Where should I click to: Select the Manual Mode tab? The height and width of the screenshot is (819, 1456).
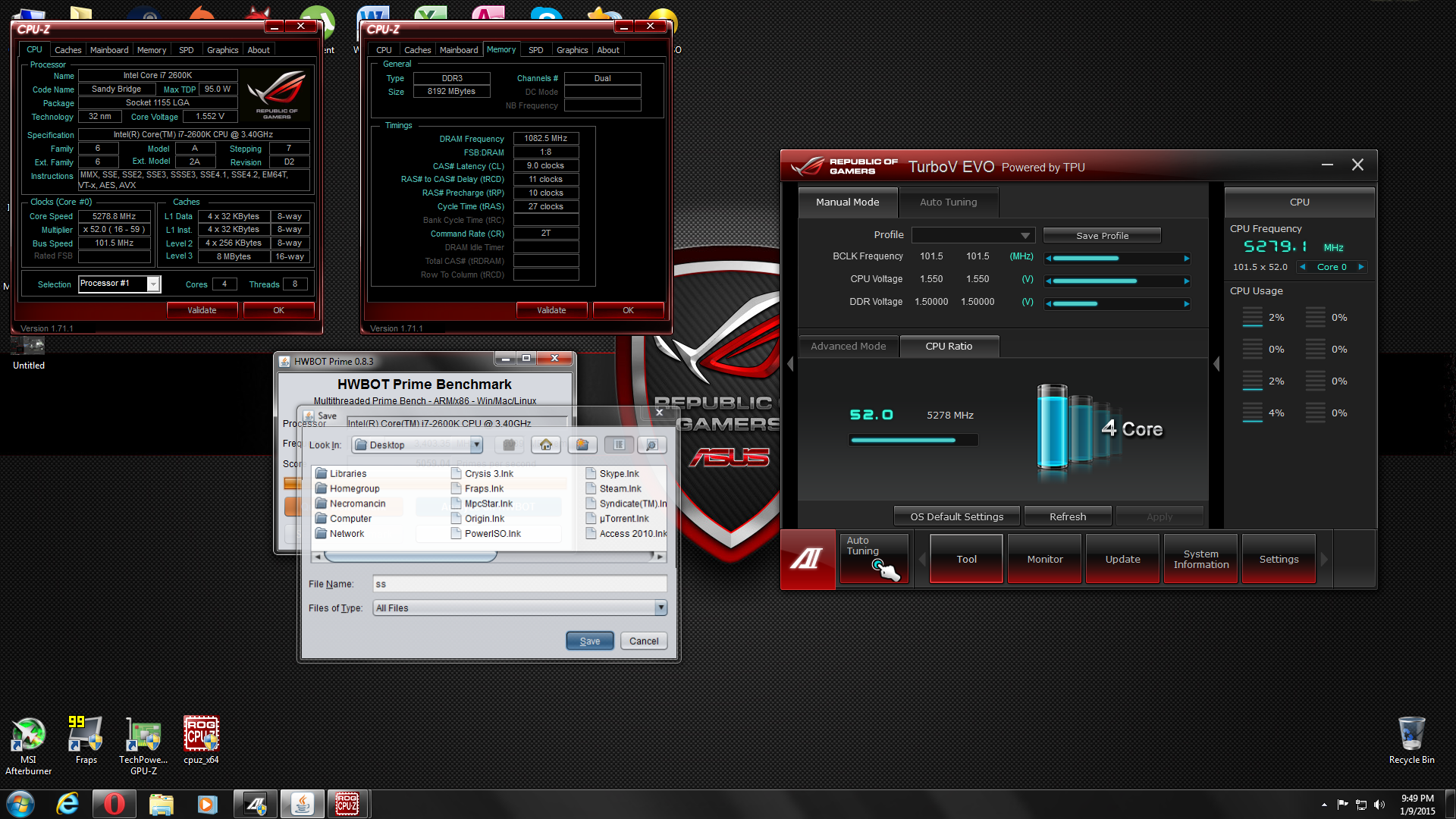tap(848, 202)
